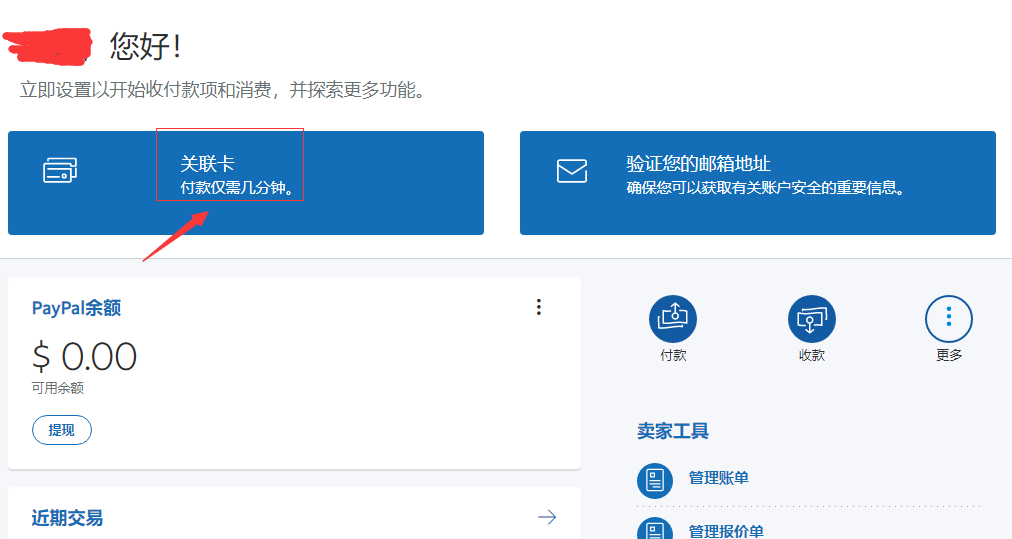Open the 更多 three-dot circle icon
Screen dimensions: 1012x539
pos(948,319)
